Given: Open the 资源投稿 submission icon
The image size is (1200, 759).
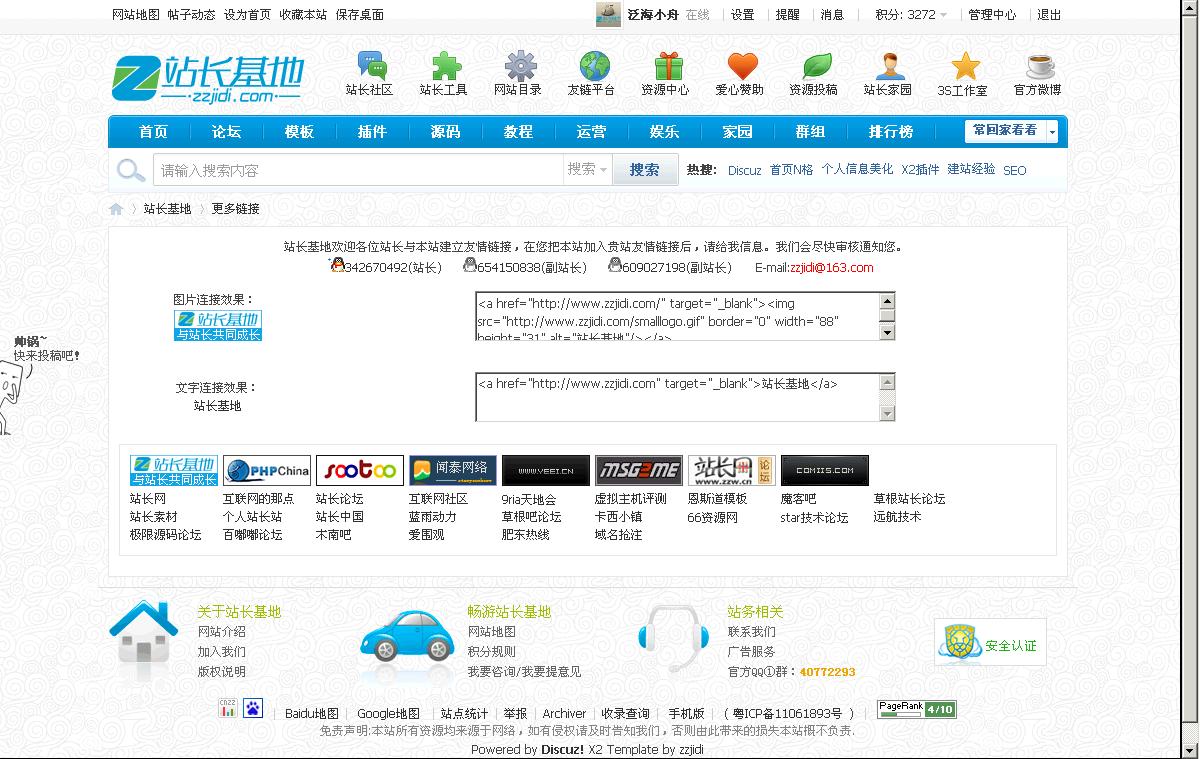Looking at the screenshot, I should pos(814,72).
